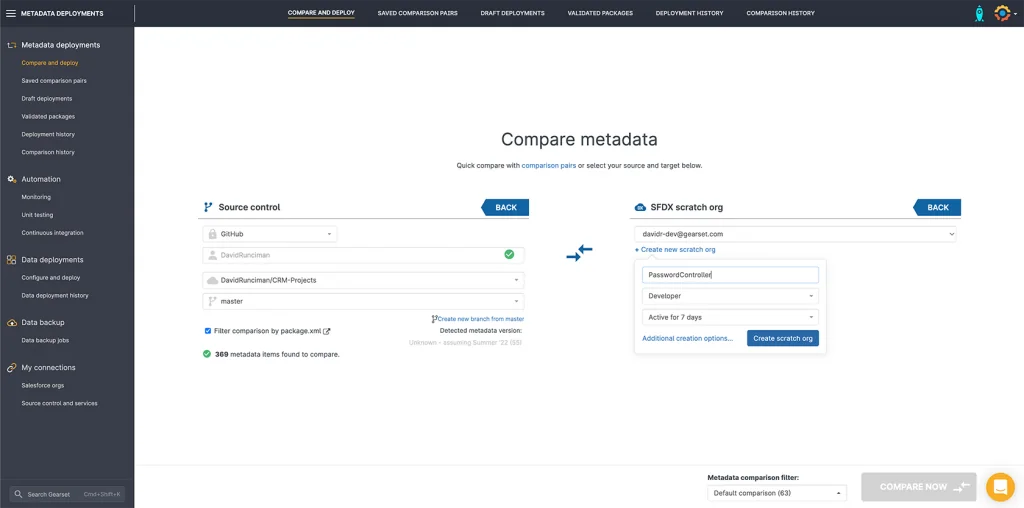Open the davidr-dev@gearset.com org dropdown
The width and height of the screenshot is (1024, 508).
click(795, 234)
